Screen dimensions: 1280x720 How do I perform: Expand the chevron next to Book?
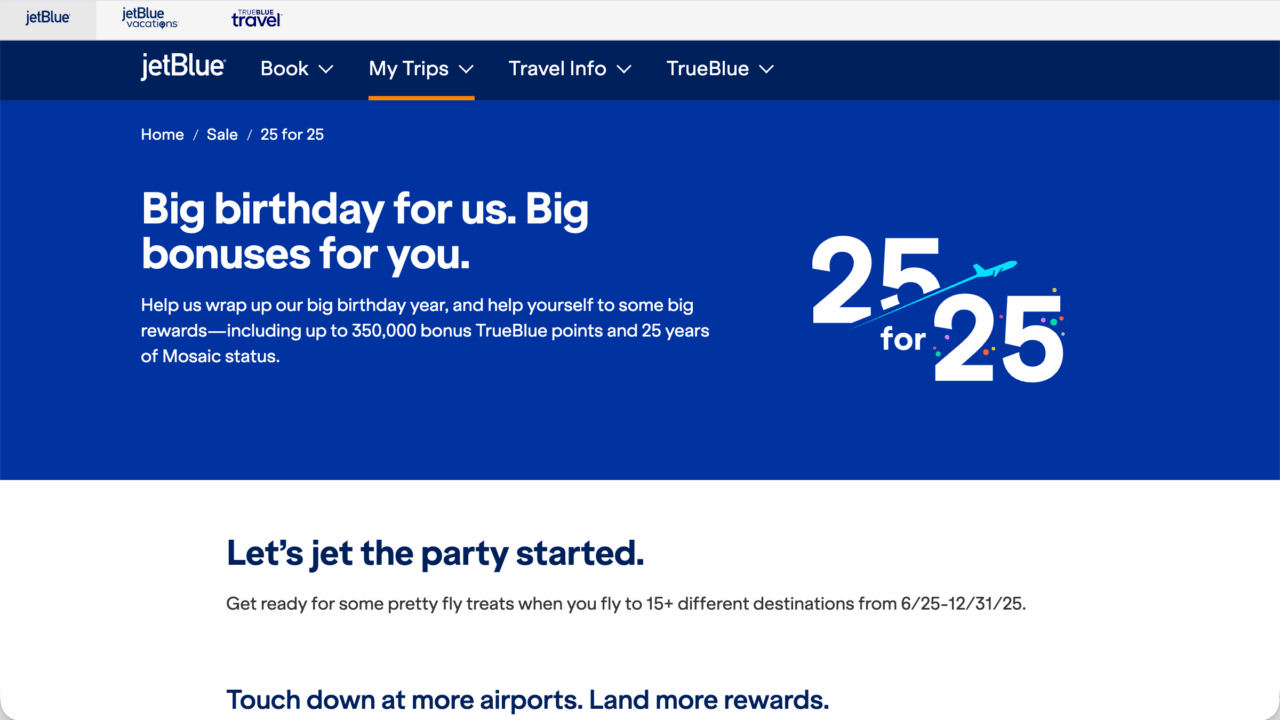point(326,69)
